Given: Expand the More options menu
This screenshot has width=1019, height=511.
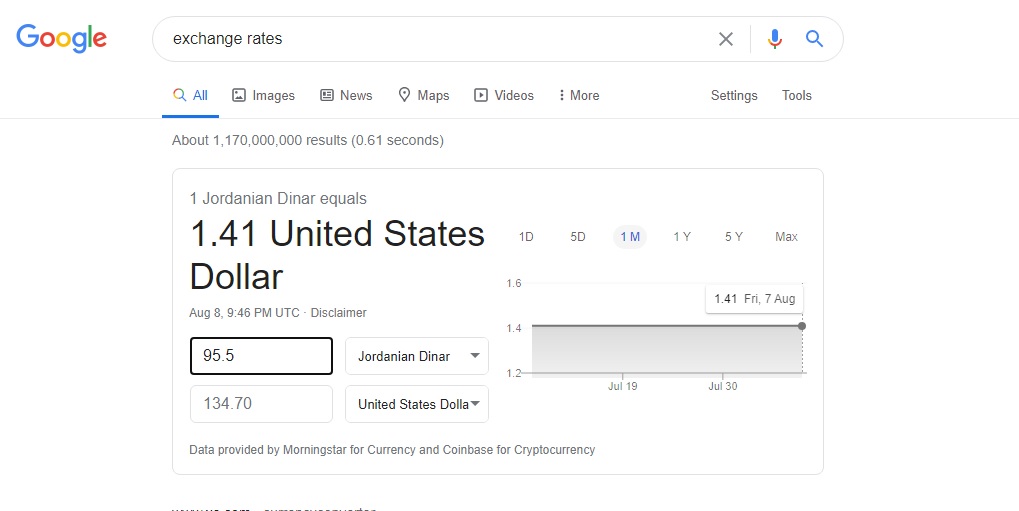Looking at the screenshot, I should tap(579, 96).
